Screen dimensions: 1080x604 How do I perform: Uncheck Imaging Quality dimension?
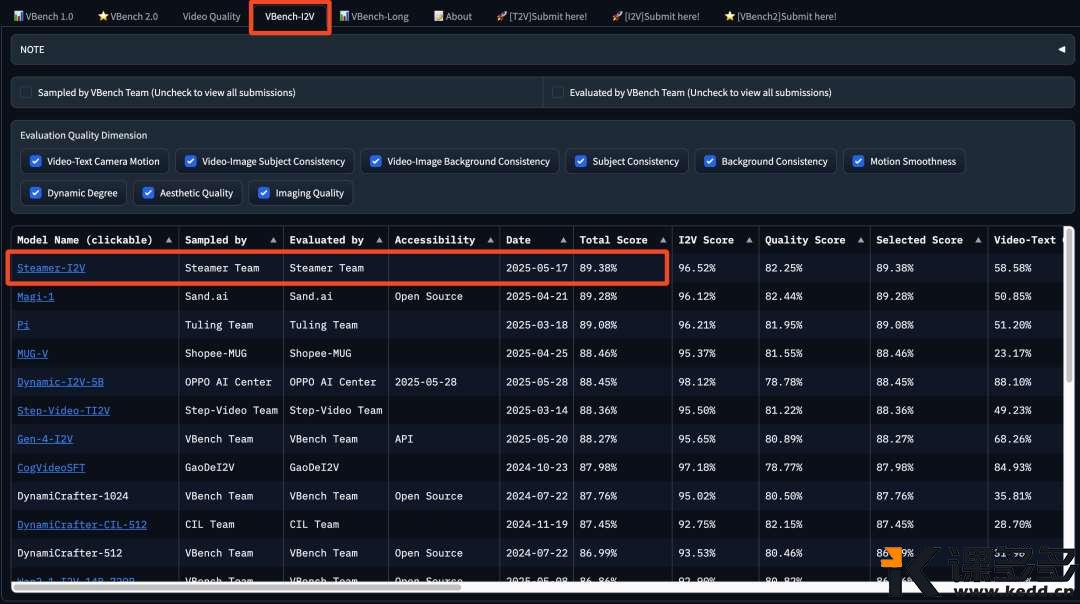[264, 193]
